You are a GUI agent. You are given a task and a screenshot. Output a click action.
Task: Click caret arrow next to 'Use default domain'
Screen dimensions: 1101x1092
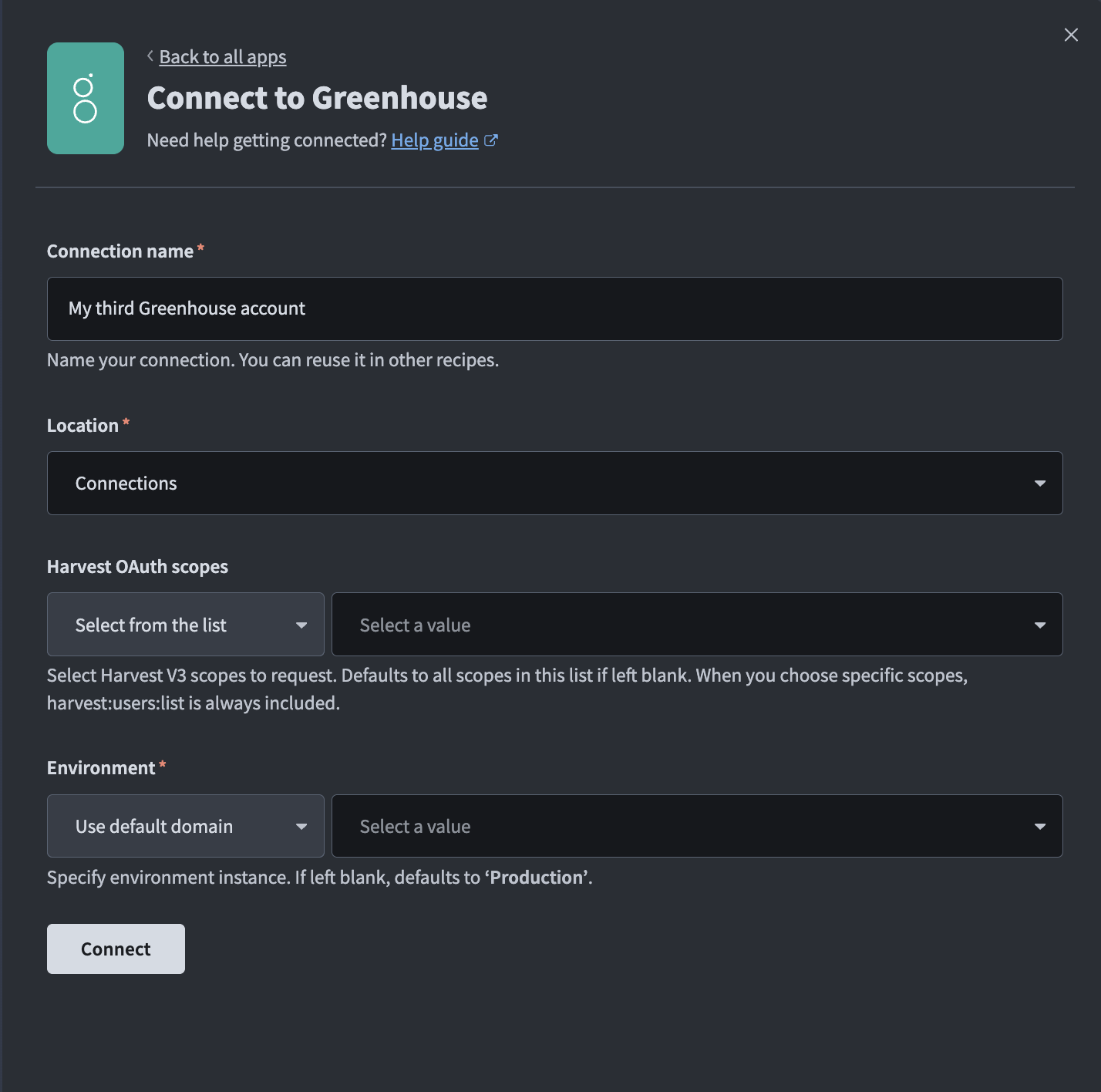(301, 827)
